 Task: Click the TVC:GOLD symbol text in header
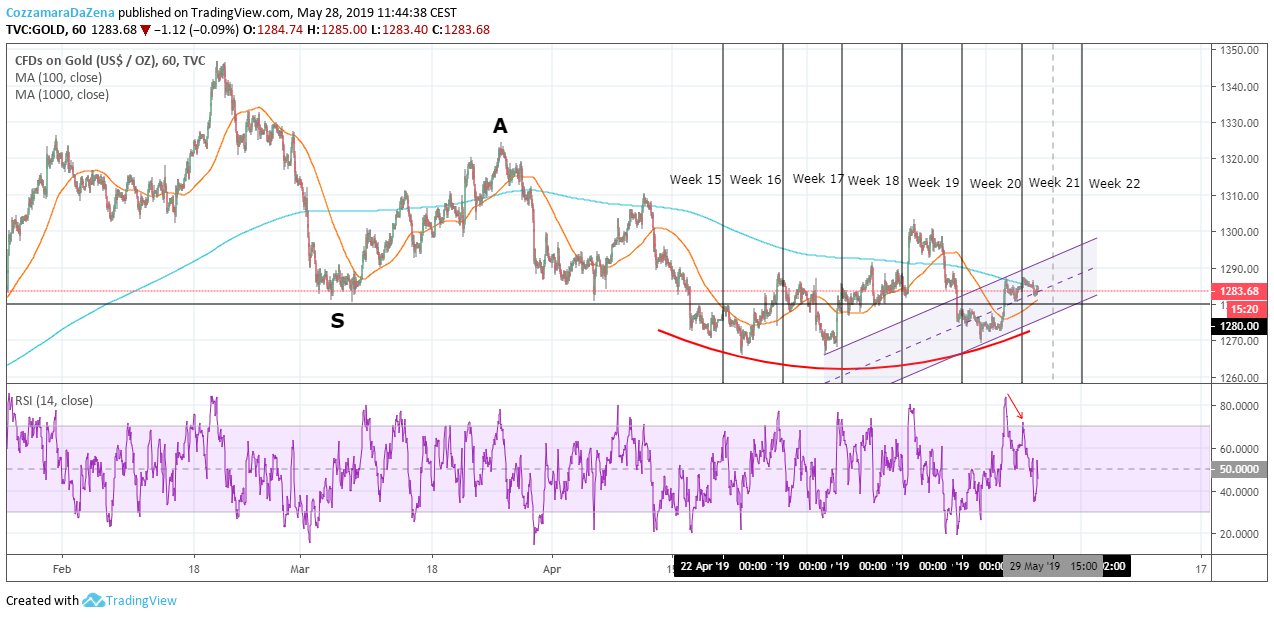point(37,29)
